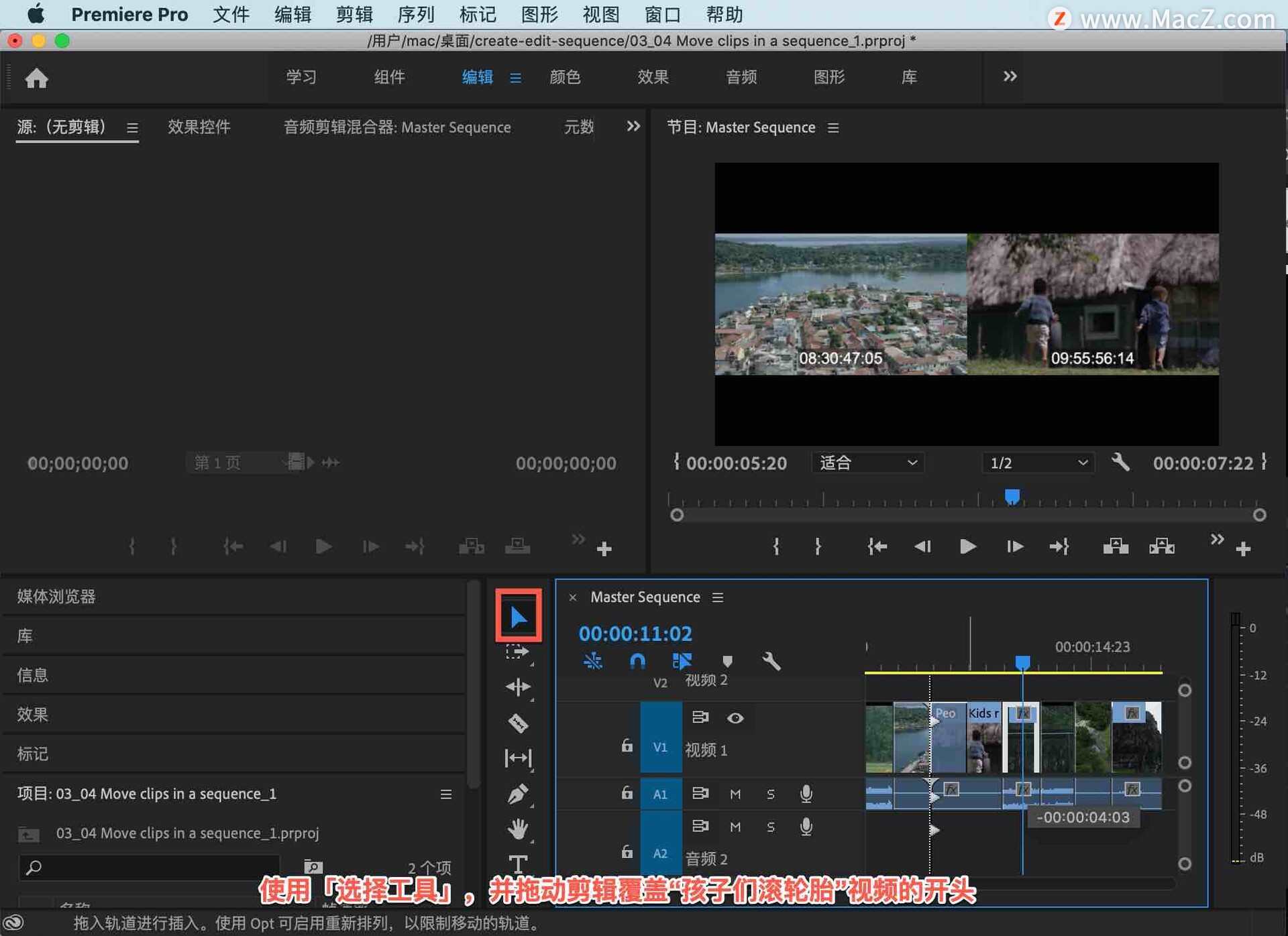
Task: Click Lift button in Program monitor
Action: click(x=1116, y=547)
